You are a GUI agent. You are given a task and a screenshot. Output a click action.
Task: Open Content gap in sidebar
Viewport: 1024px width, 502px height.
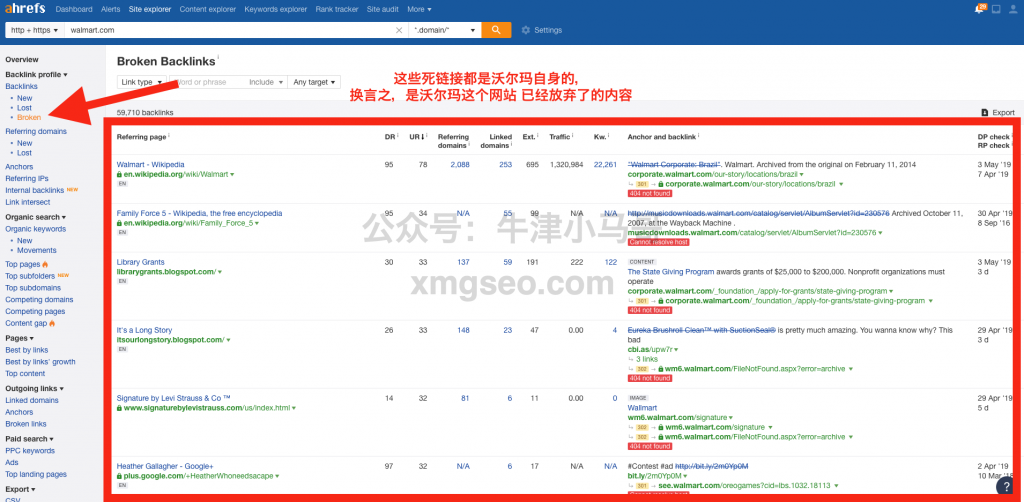pyautogui.click(x=26, y=323)
